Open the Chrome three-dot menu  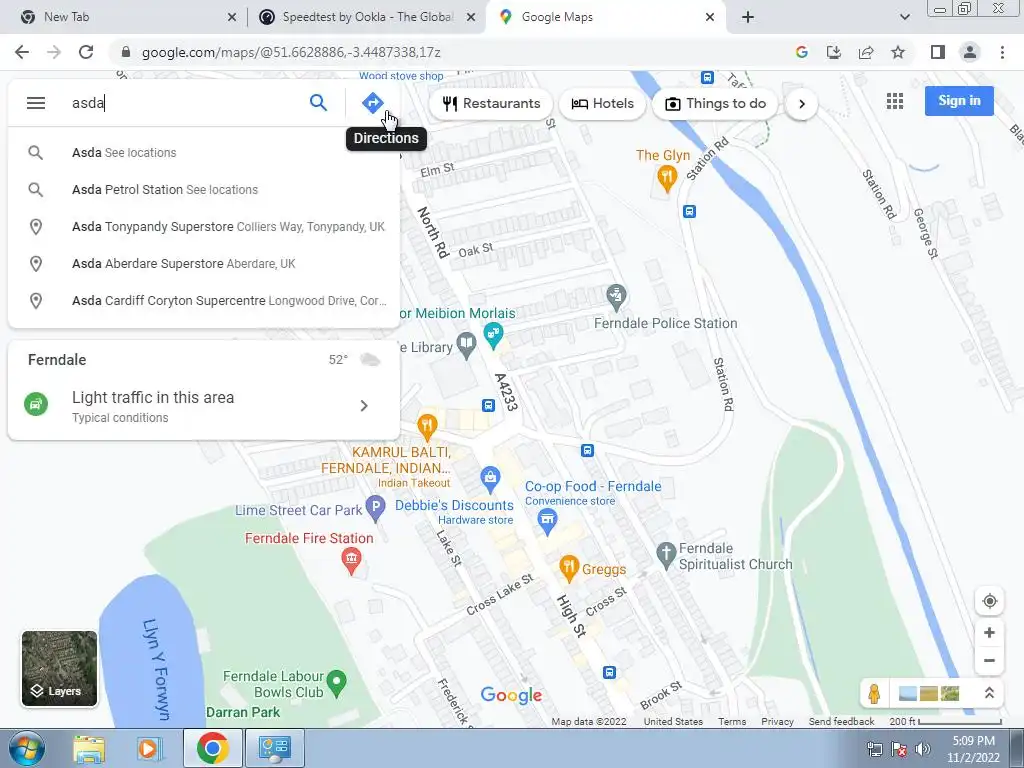pos(1002,52)
